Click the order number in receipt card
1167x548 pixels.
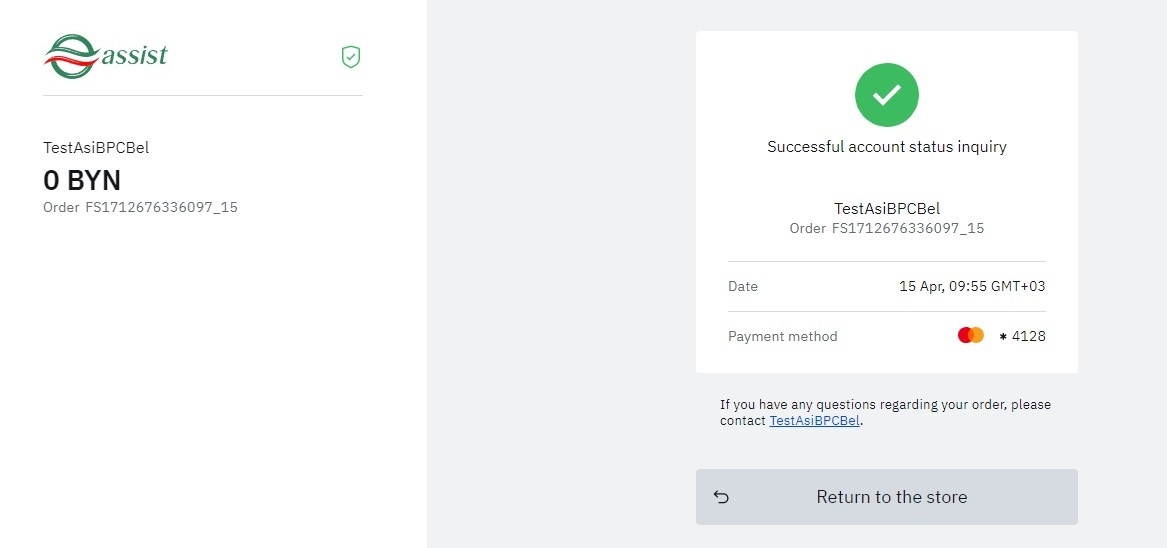coord(886,228)
